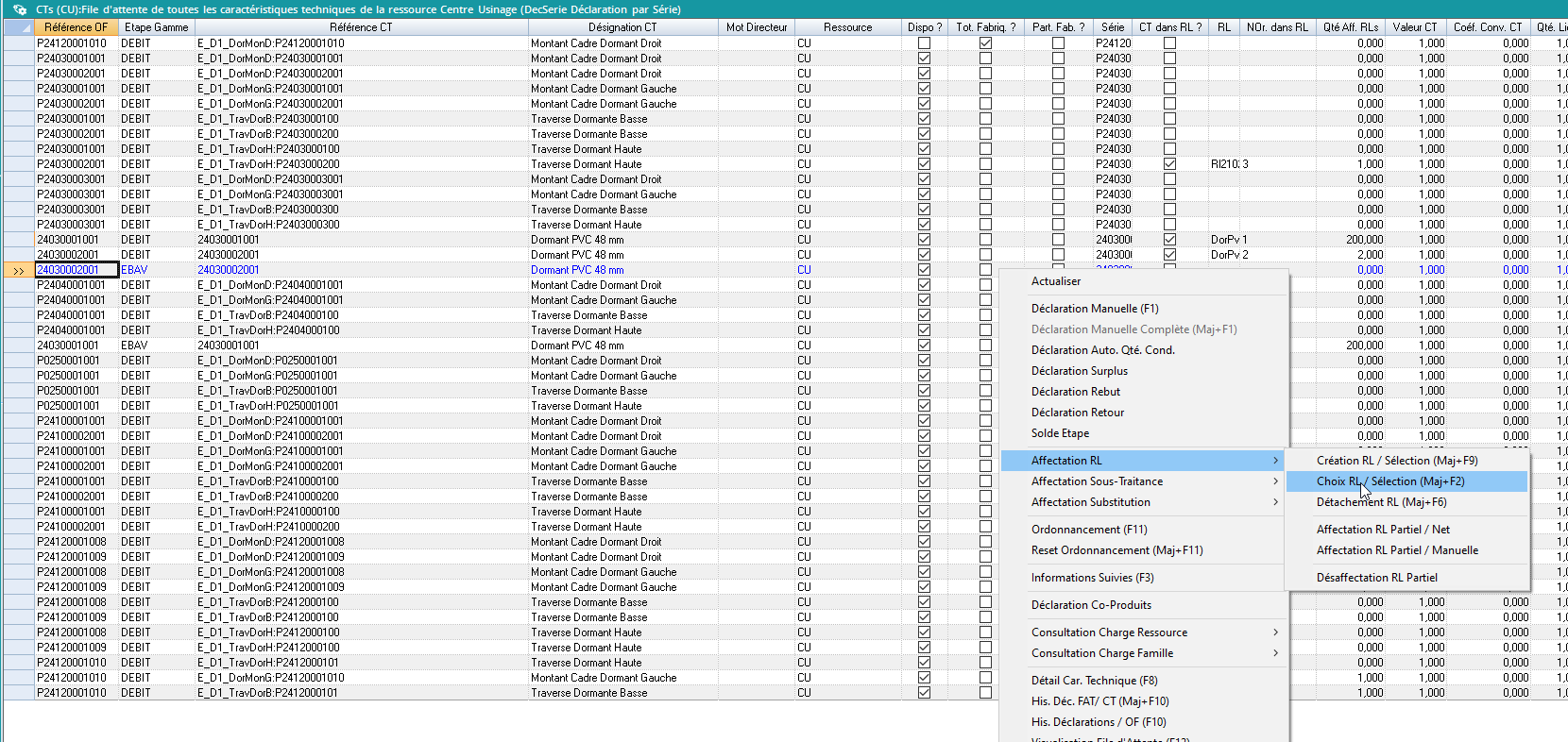Screen dimensions: 1568x742
Task: Click the Désignation CT column header
Action: (622, 27)
